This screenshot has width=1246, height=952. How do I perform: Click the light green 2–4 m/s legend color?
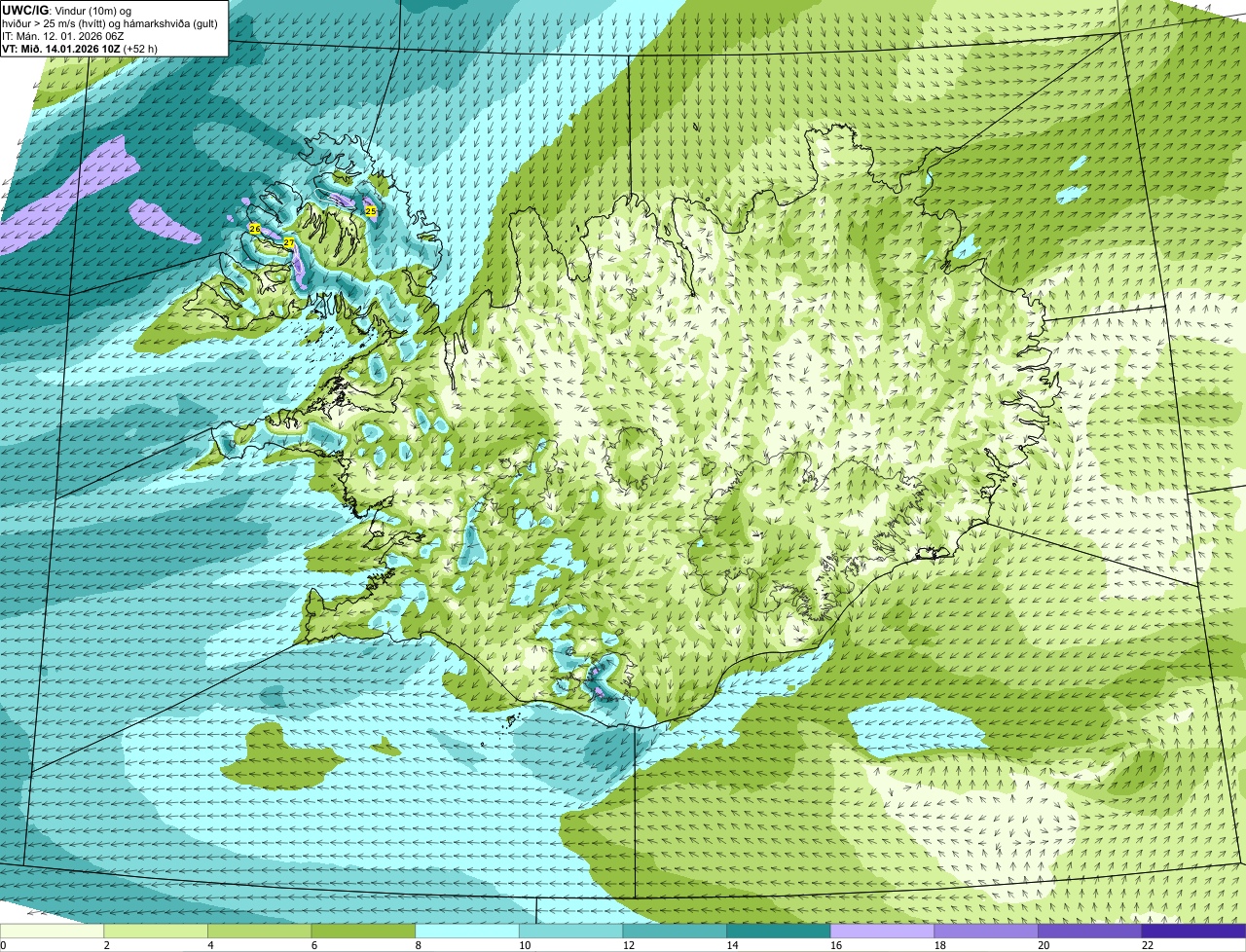[156, 931]
